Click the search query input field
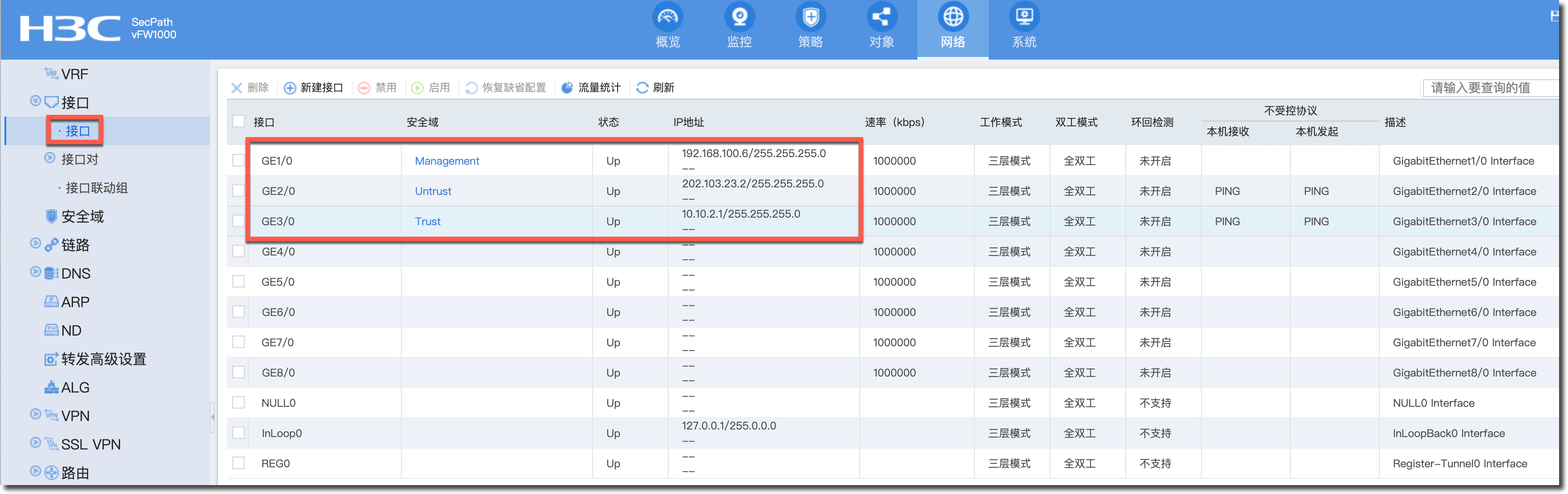 click(x=1485, y=88)
